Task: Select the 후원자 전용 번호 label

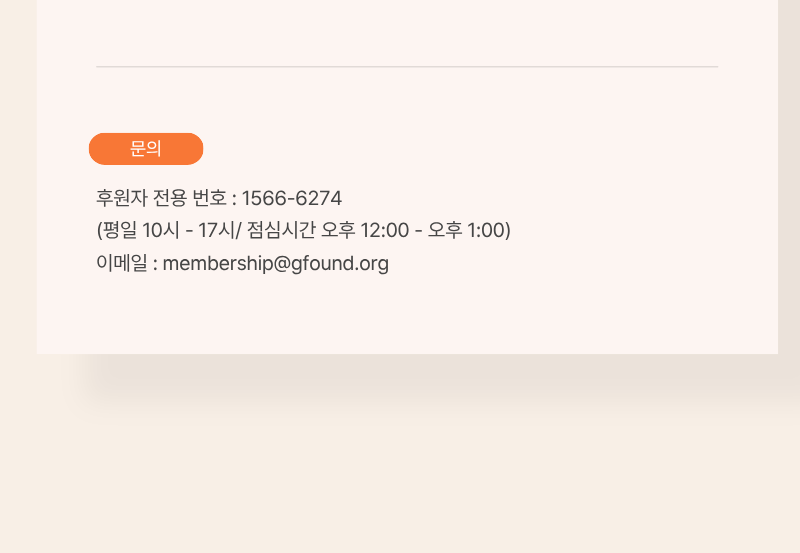Action: tap(161, 198)
